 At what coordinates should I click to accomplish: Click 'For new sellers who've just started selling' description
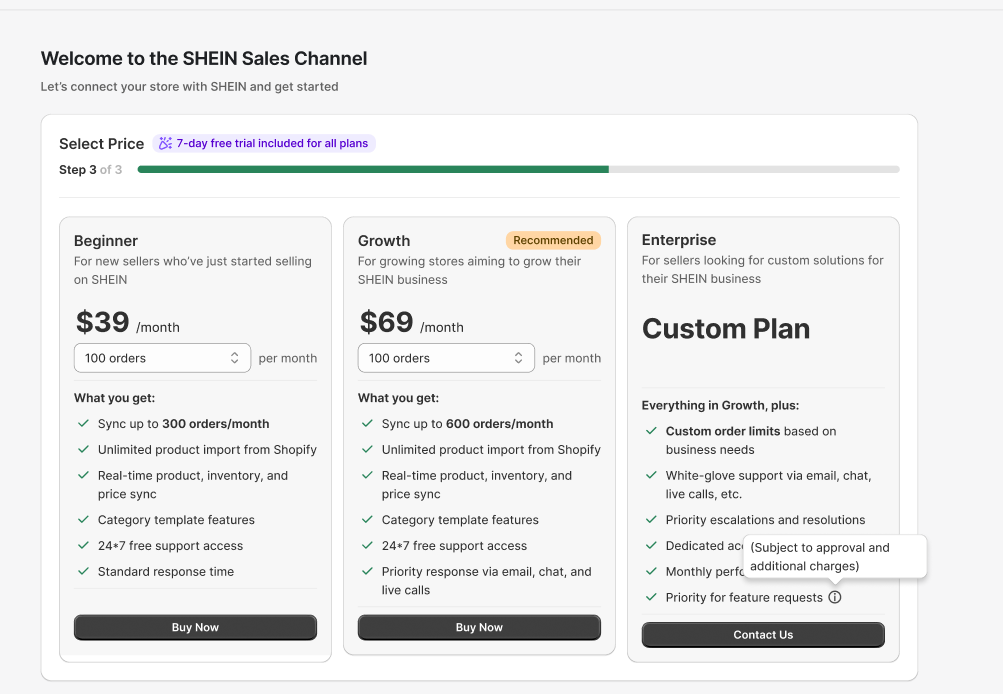point(193,271)
